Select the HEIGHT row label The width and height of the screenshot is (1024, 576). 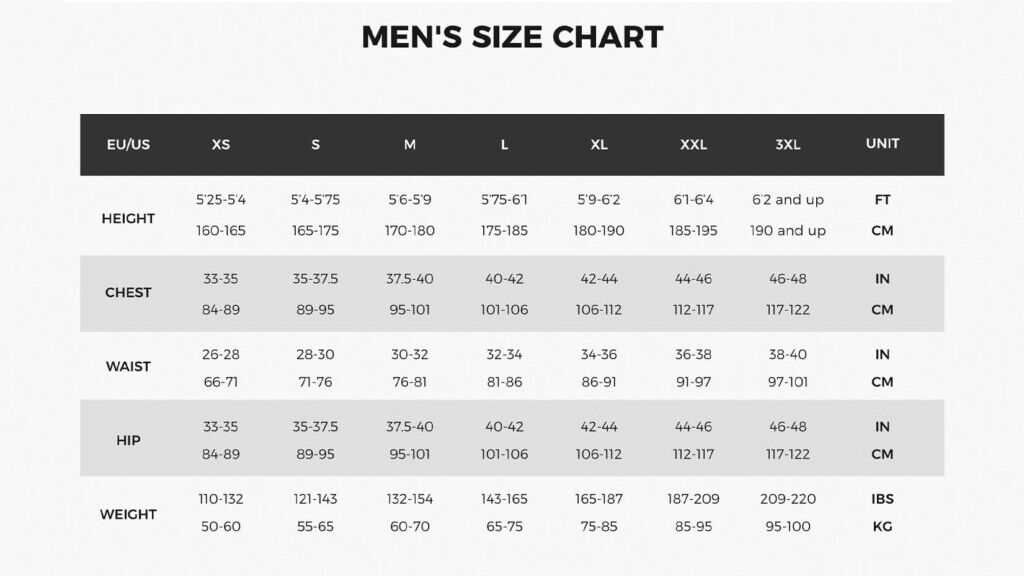[128, 218]
